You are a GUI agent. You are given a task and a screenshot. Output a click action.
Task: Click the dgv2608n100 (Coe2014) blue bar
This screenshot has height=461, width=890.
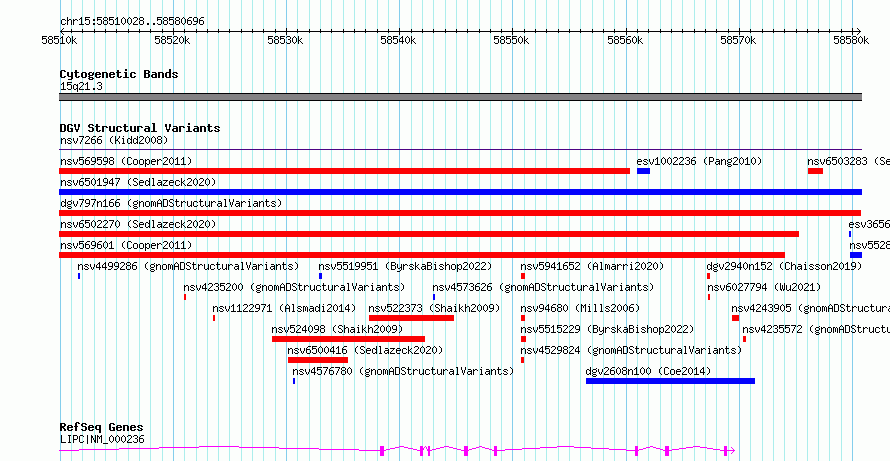point(670,381)
